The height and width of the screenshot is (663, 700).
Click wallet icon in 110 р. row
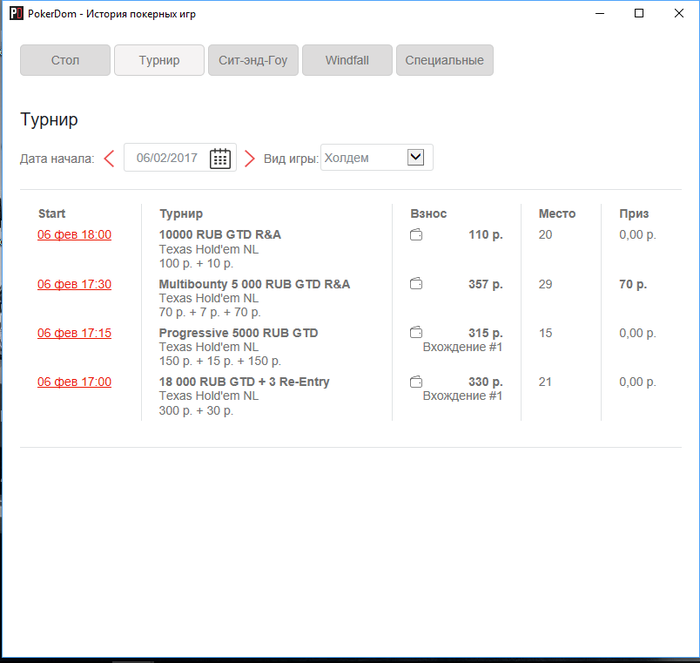pos(416,234)
